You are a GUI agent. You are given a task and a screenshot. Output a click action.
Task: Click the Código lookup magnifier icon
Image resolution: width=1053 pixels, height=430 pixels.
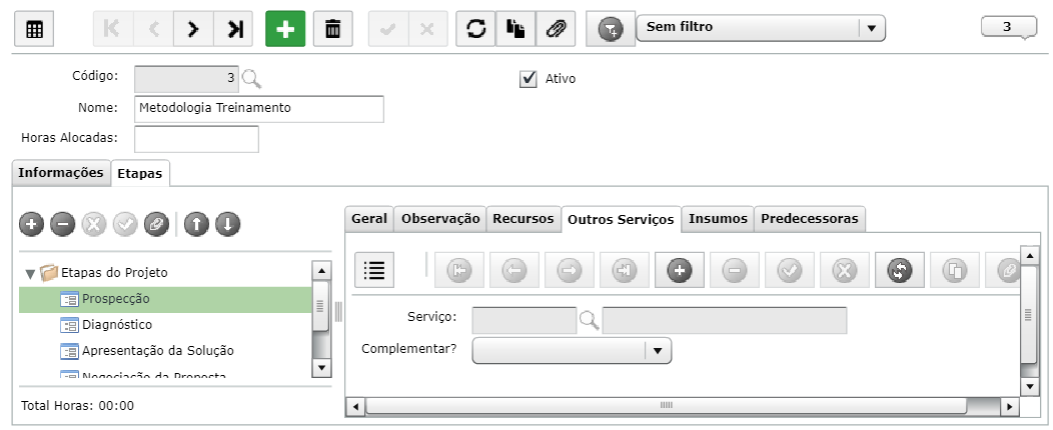coord(251,79)
